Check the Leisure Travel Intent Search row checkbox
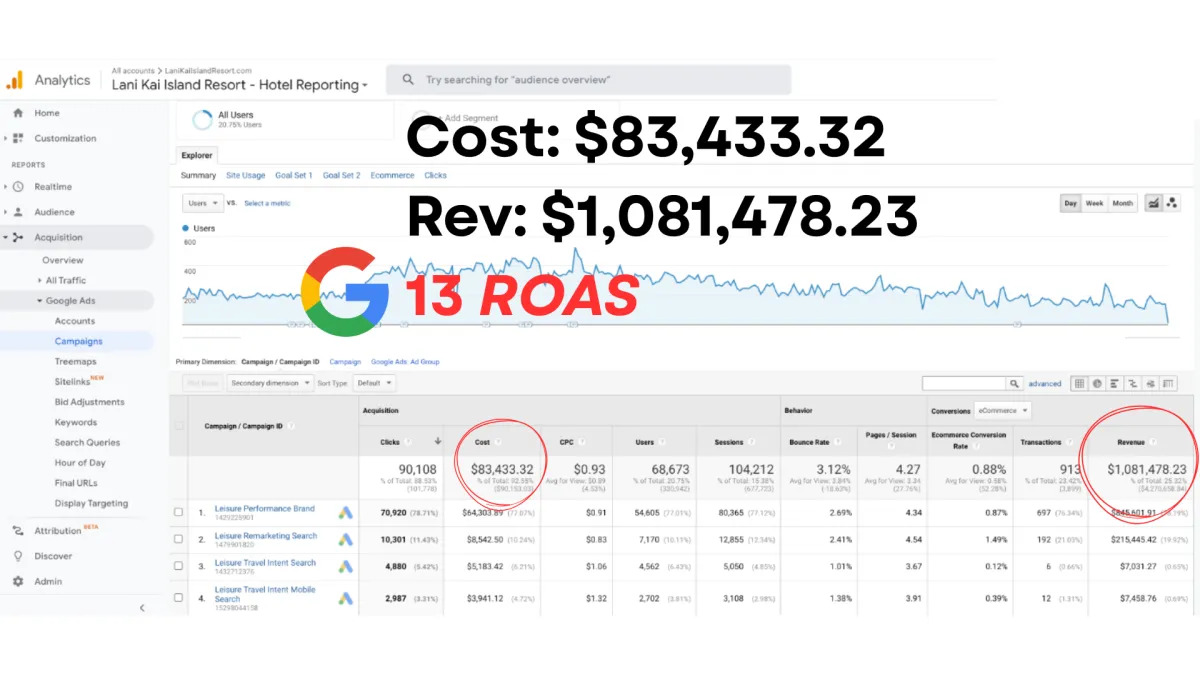Screen dimensions: 1200x675 click(x=179, y=566)
